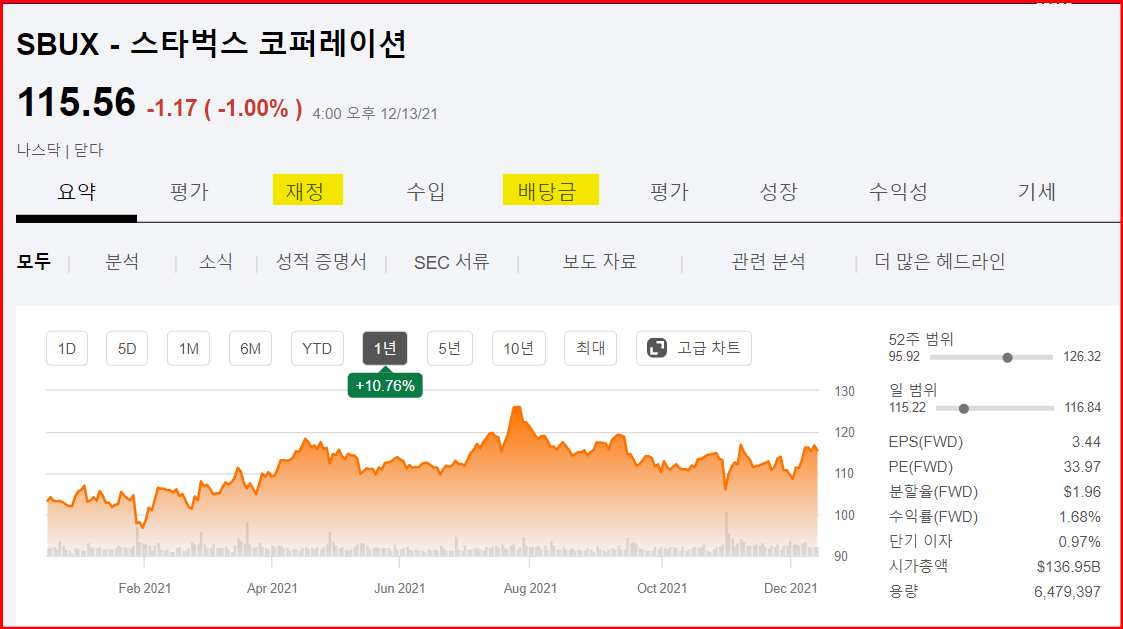Open 더 많은 헤드라인
1123x629 pixels.
(939, 261)
